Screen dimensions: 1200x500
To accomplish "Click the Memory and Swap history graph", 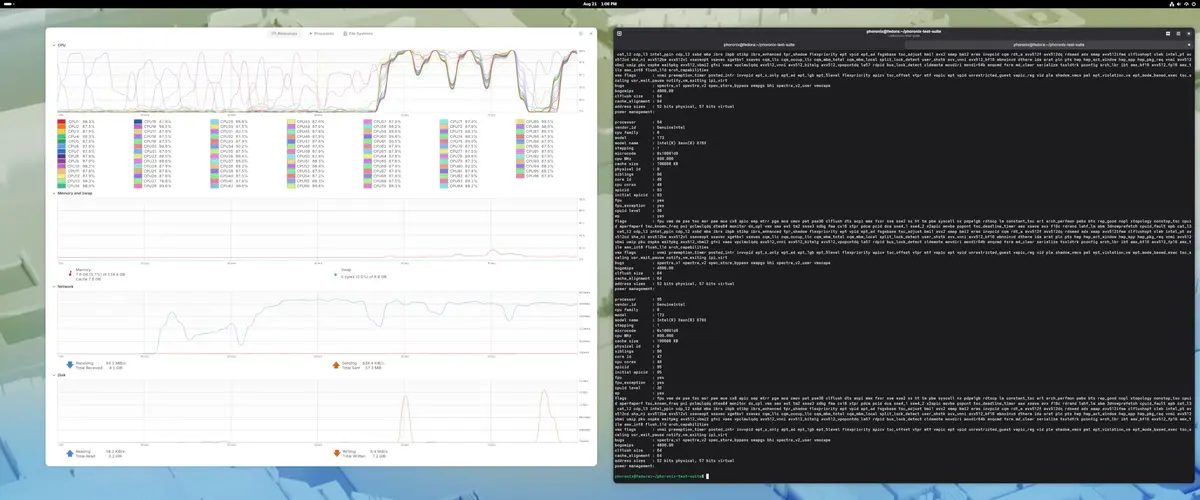I will pyautogui.click(x=315, y=230).
